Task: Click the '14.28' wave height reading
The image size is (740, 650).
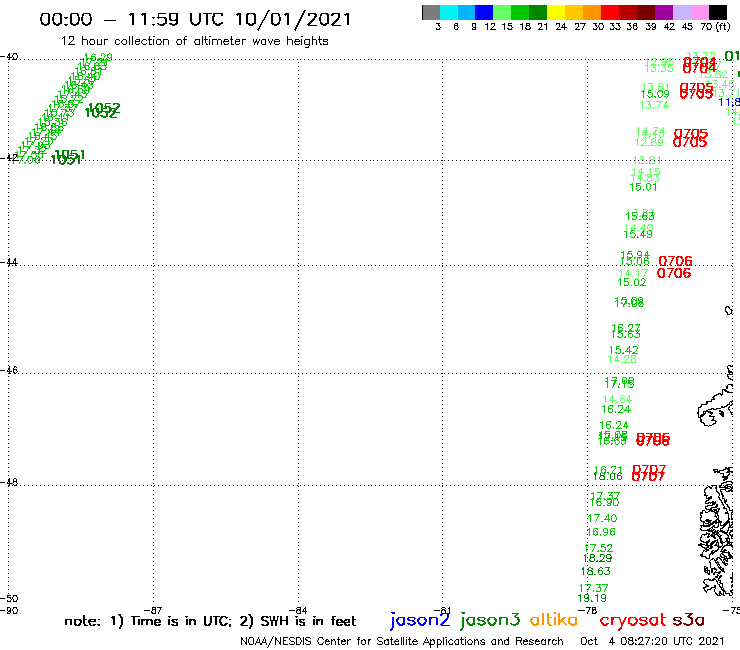Action: (622, 359)
